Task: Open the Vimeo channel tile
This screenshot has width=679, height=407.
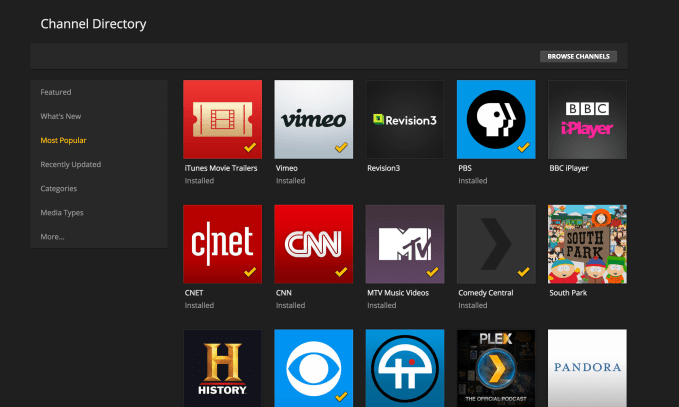Action: [x=314, y=120]
